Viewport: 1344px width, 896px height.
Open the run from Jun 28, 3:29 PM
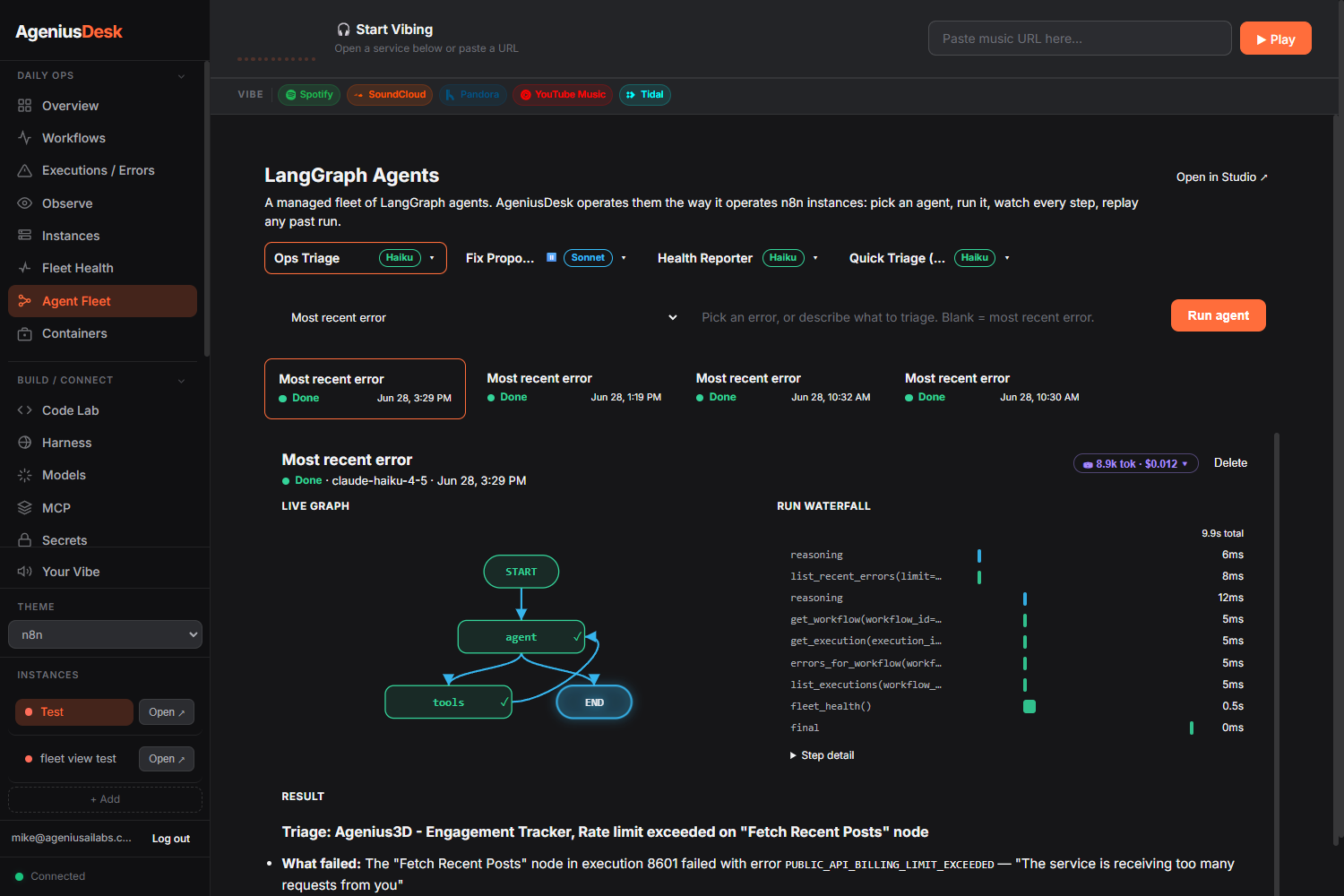365,389
